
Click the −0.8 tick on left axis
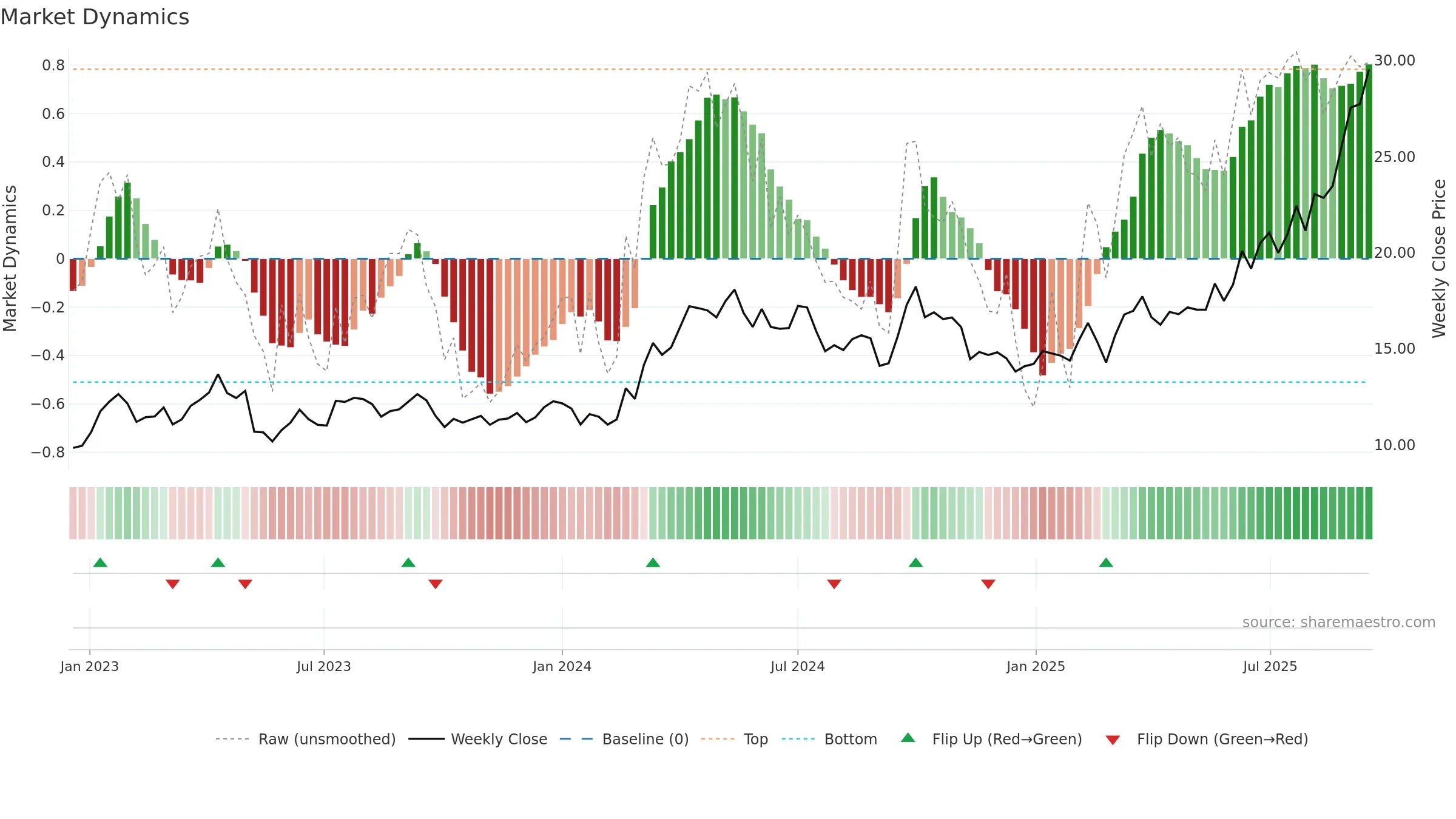[48, 452]
